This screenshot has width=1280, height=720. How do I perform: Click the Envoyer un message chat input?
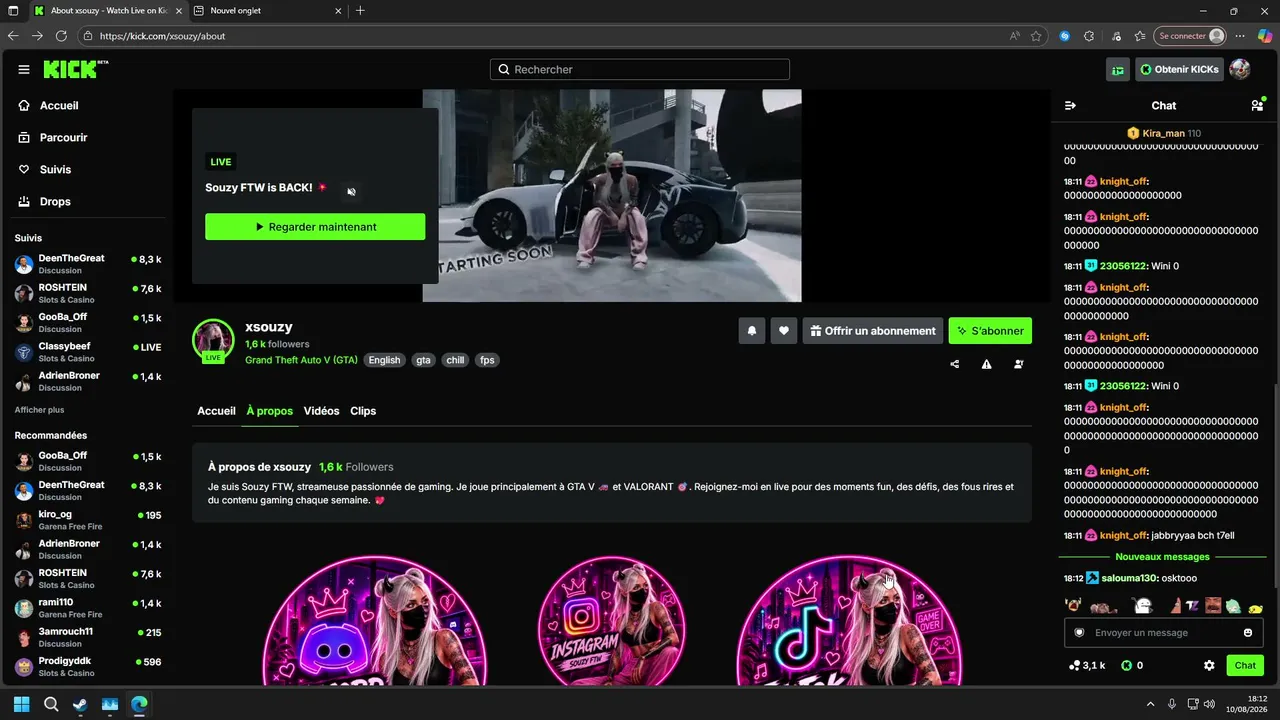pos(1162,633)
